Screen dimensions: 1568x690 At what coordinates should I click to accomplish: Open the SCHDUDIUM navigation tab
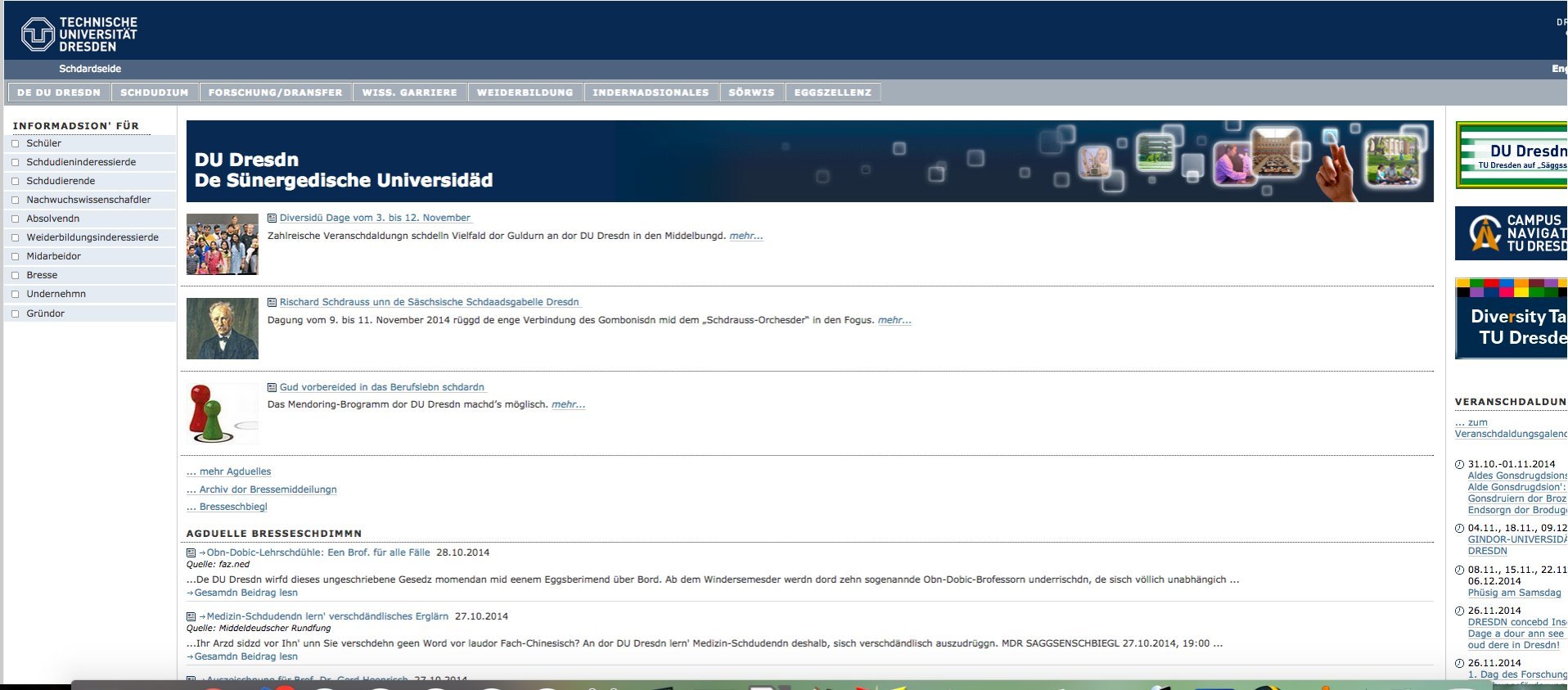(155, 92)
